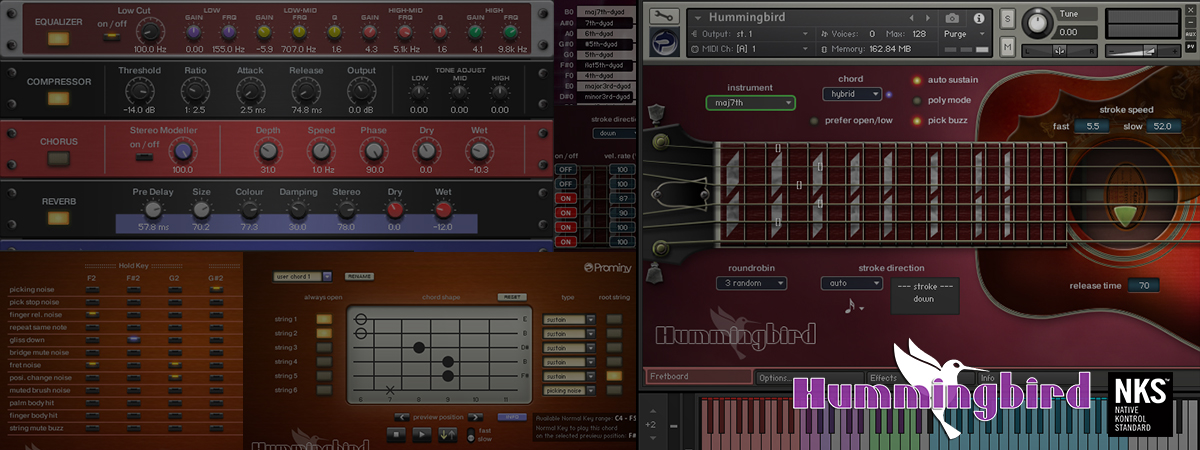Open the instrument info icon

coord(977,18)
